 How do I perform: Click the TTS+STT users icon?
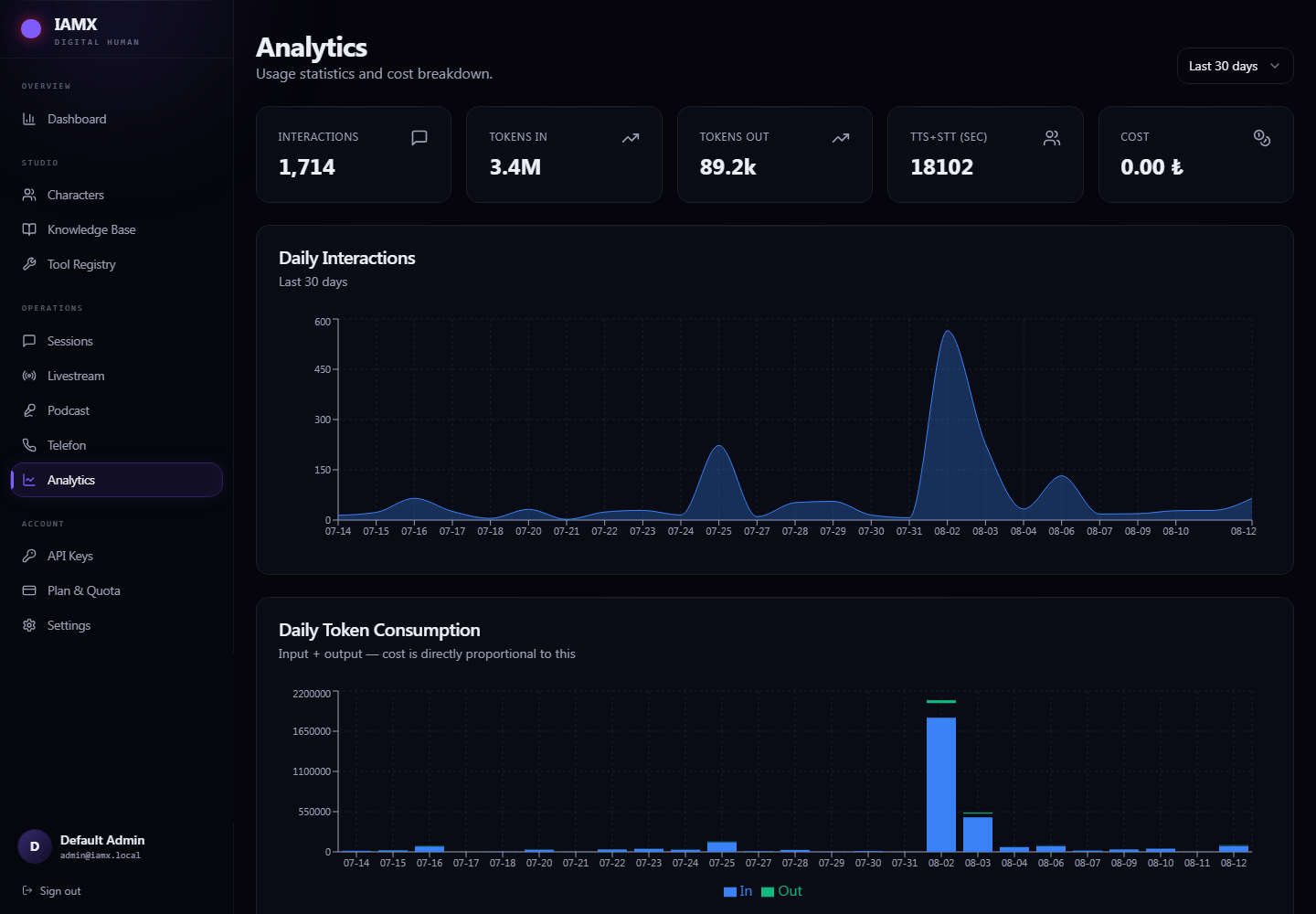pos(1052,138)
